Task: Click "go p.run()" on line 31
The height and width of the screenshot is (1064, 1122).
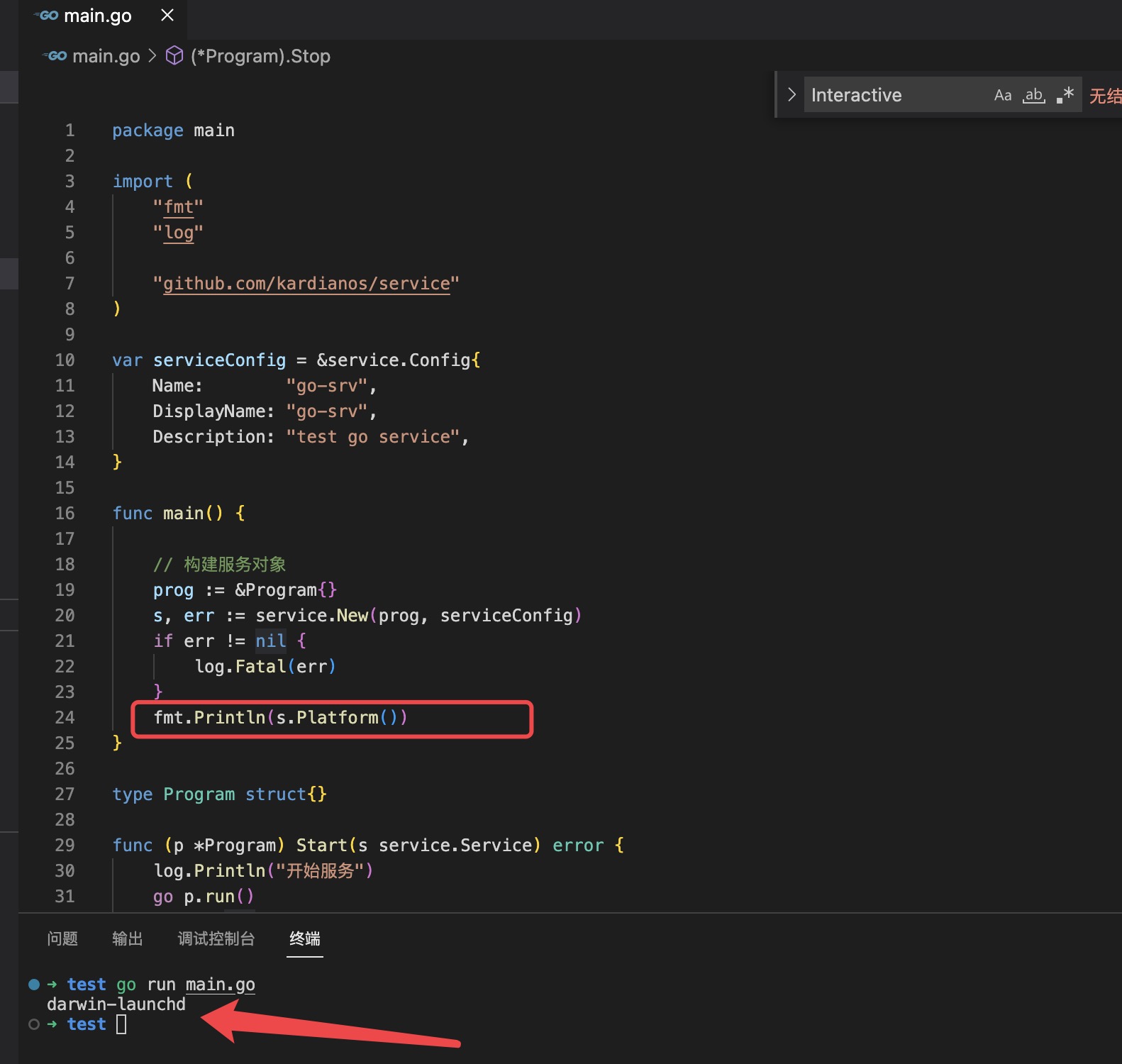Action: 204,897
